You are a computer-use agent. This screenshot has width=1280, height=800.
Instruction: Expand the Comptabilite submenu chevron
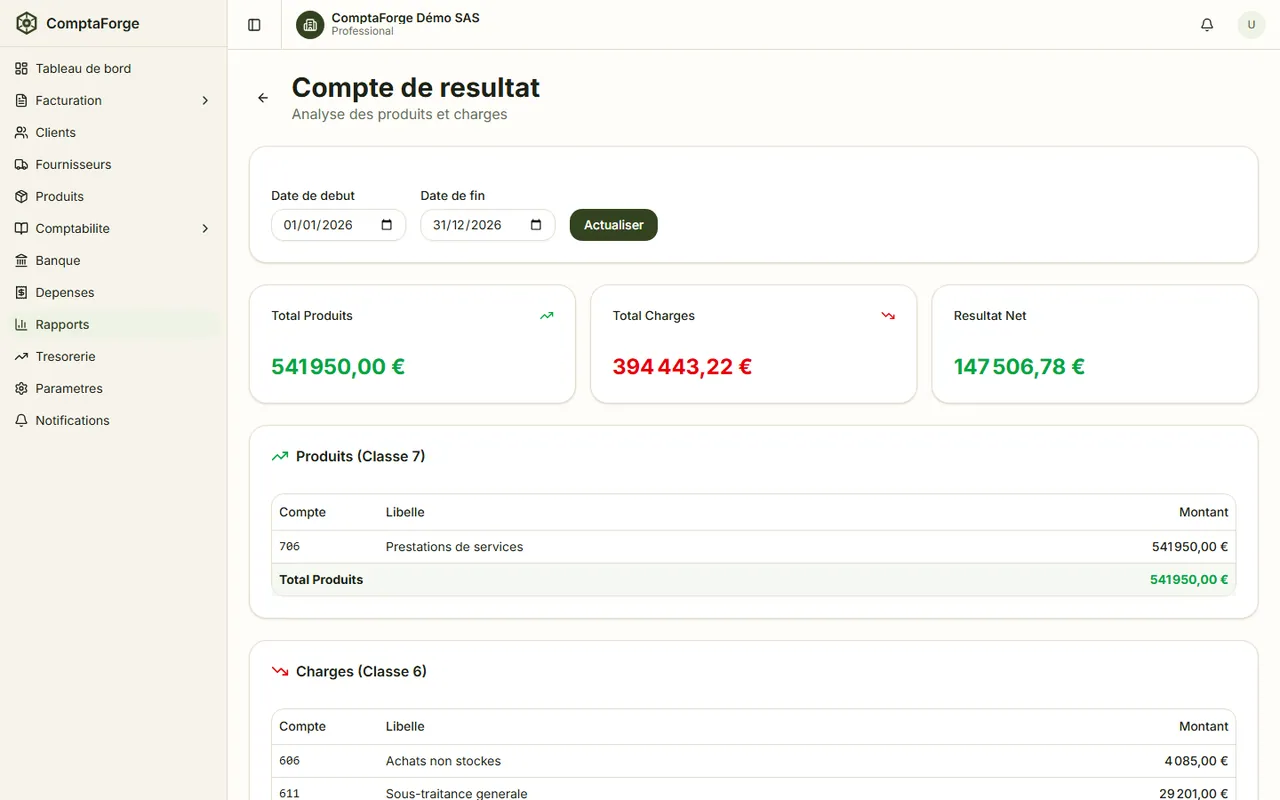point(205,229)
